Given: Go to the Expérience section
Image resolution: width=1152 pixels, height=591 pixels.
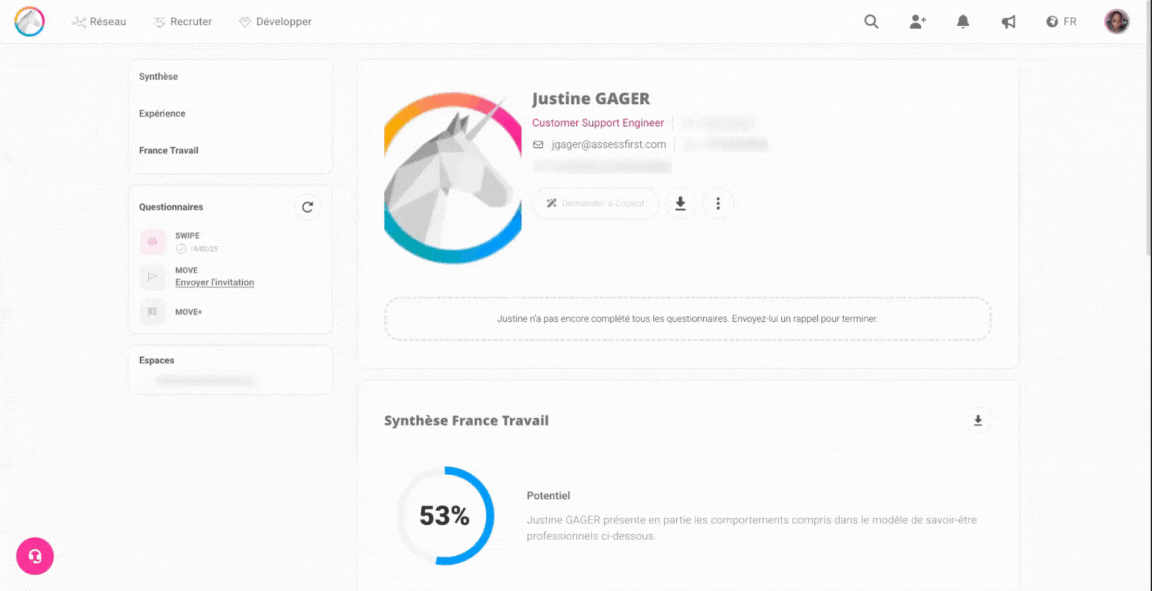Looking at the screenshot, I should click(162, 114).
